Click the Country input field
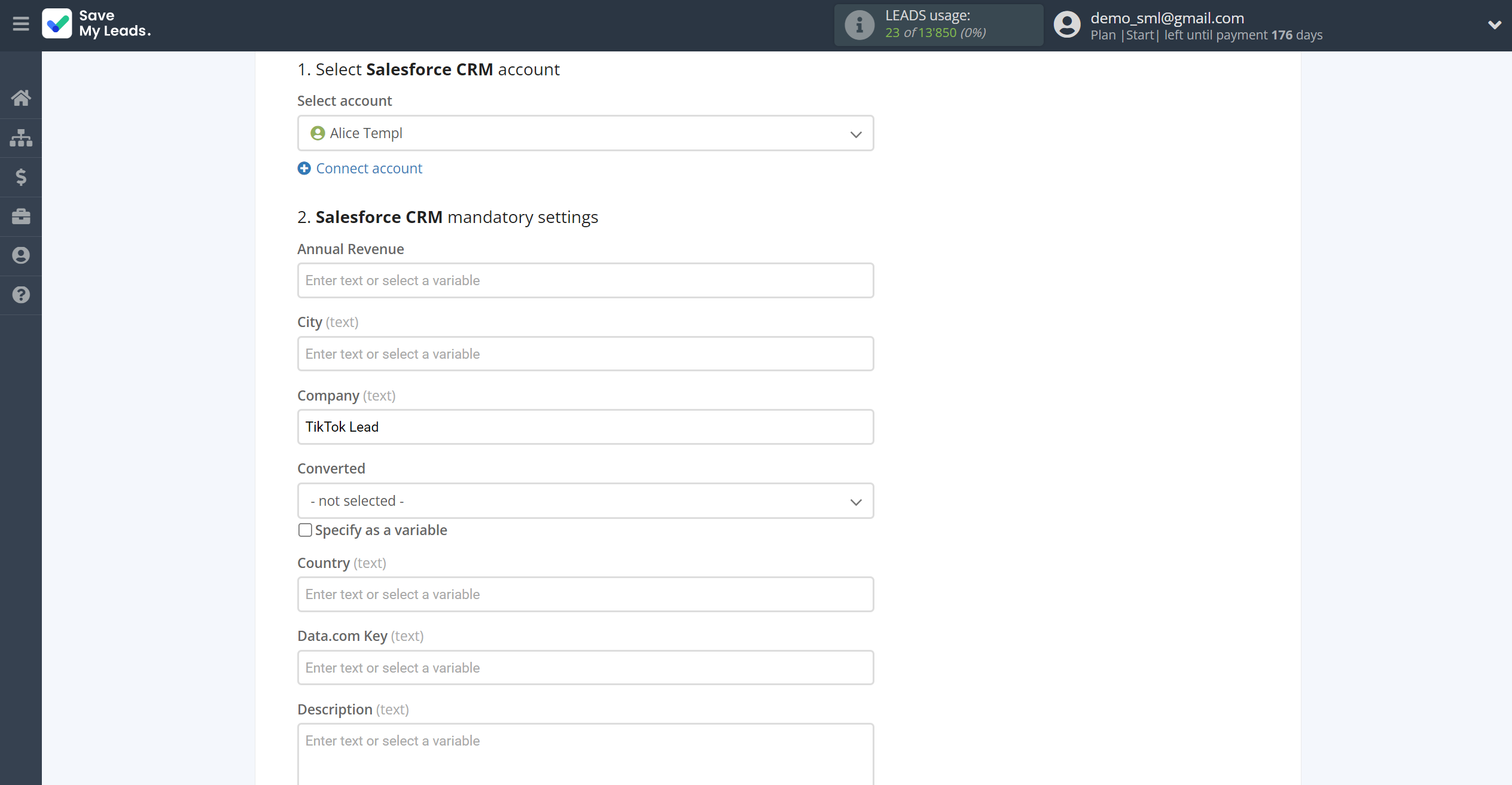Image resolution: width=1512 pixels, height=785 pixels. (586, 594)
